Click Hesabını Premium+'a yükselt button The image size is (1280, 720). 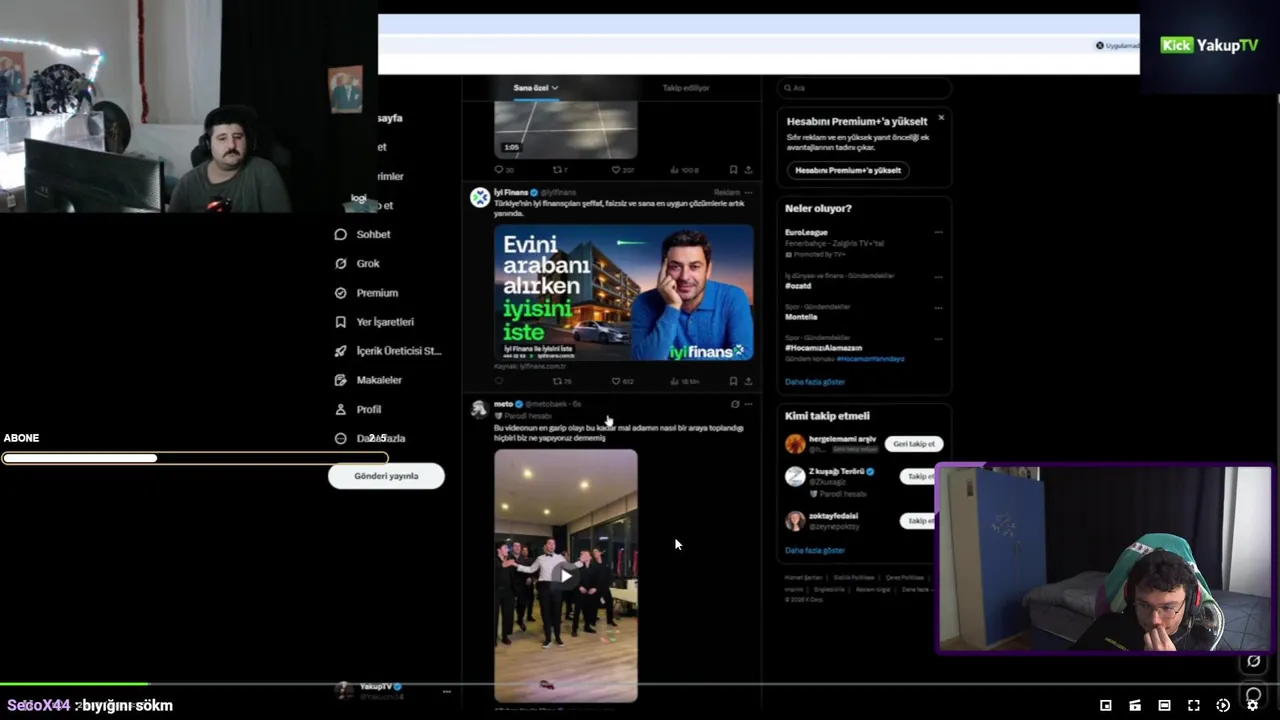coord(848,170)
